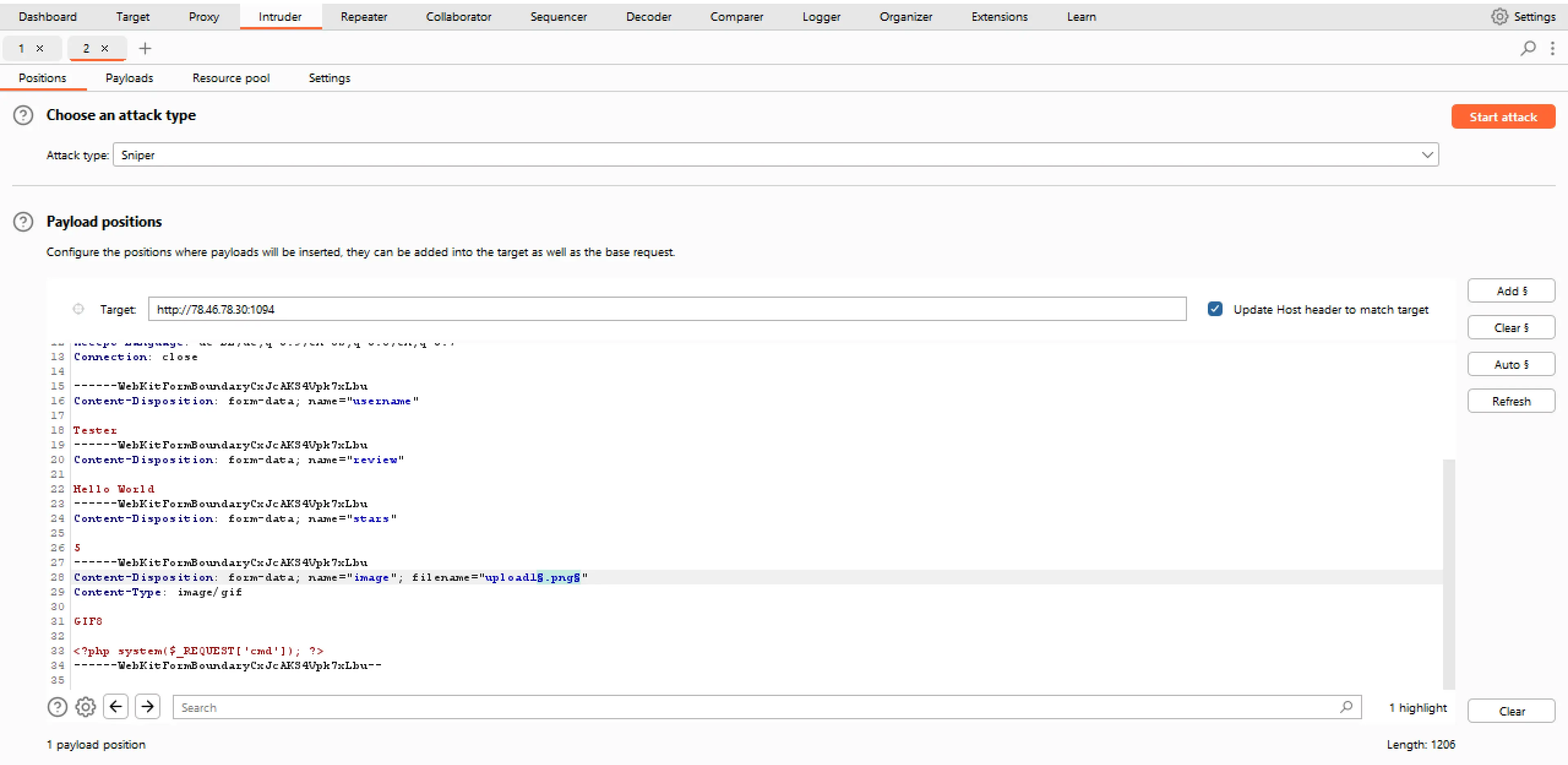
Task: Uncheck Update Host header to match target
Action: 1214,310
